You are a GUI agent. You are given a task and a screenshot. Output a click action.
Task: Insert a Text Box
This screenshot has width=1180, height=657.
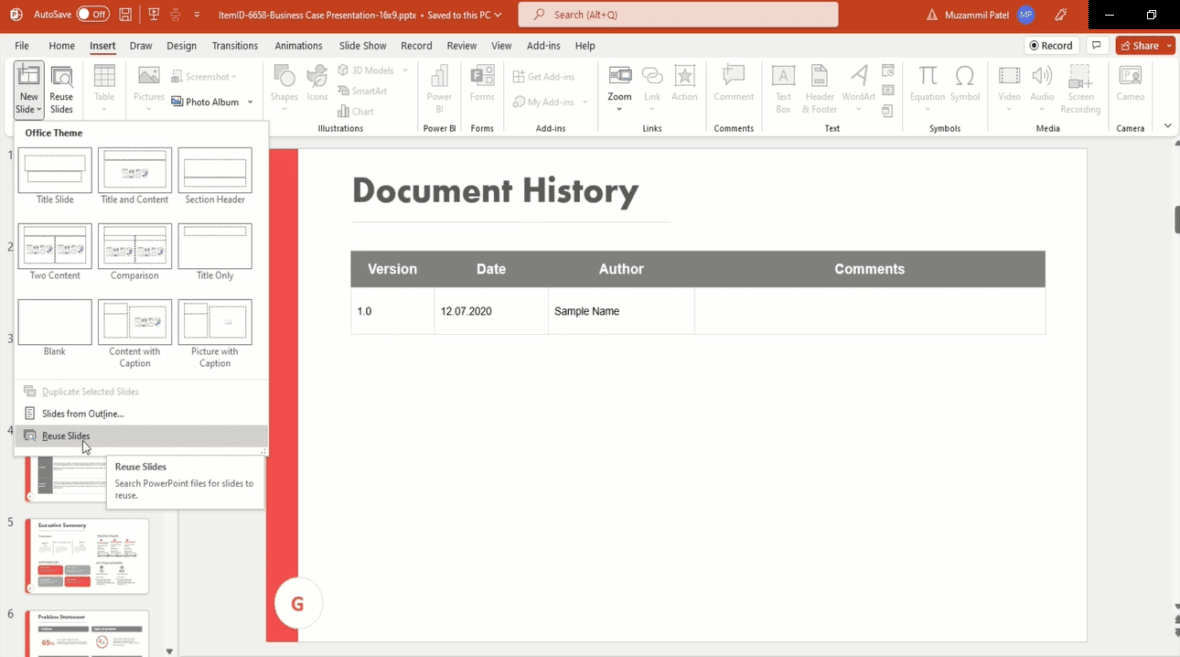pyautogui.click(x=783, y=88)
